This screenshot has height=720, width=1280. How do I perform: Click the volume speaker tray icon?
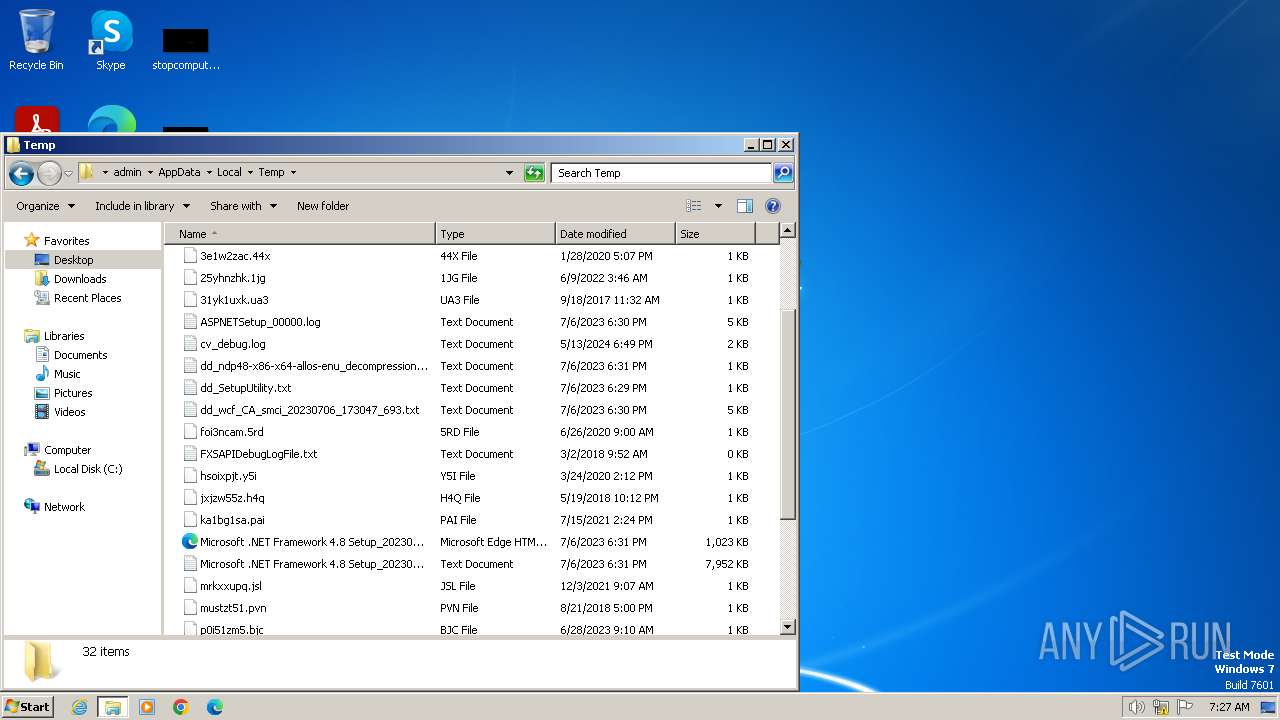click(x=1136, y=707)
